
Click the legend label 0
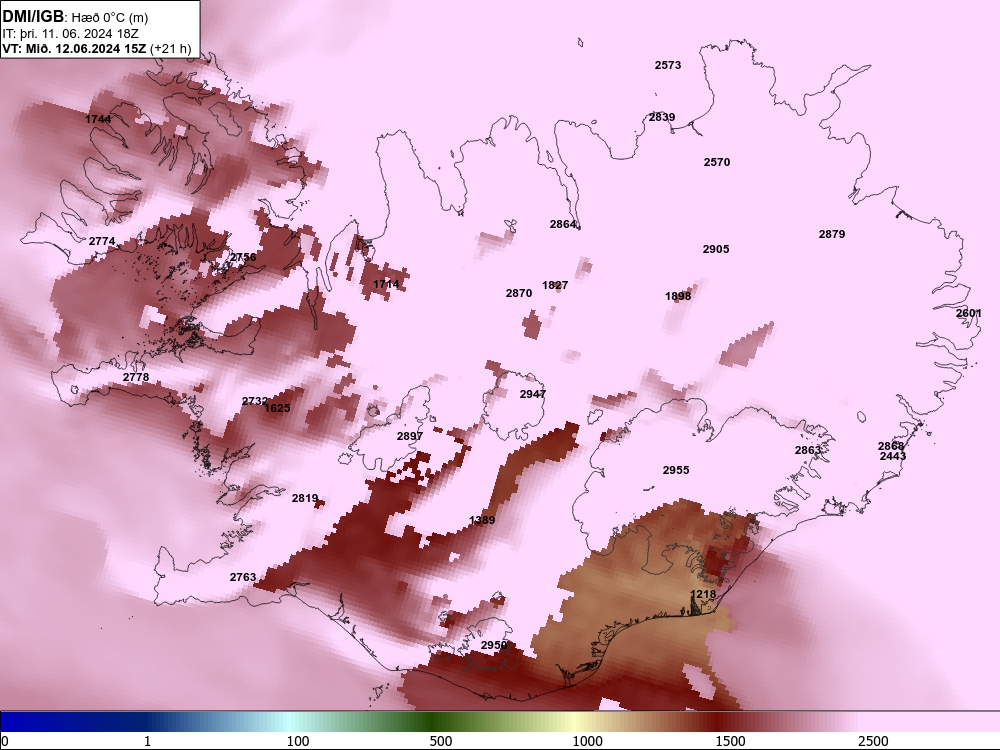[x=5, y=741]
